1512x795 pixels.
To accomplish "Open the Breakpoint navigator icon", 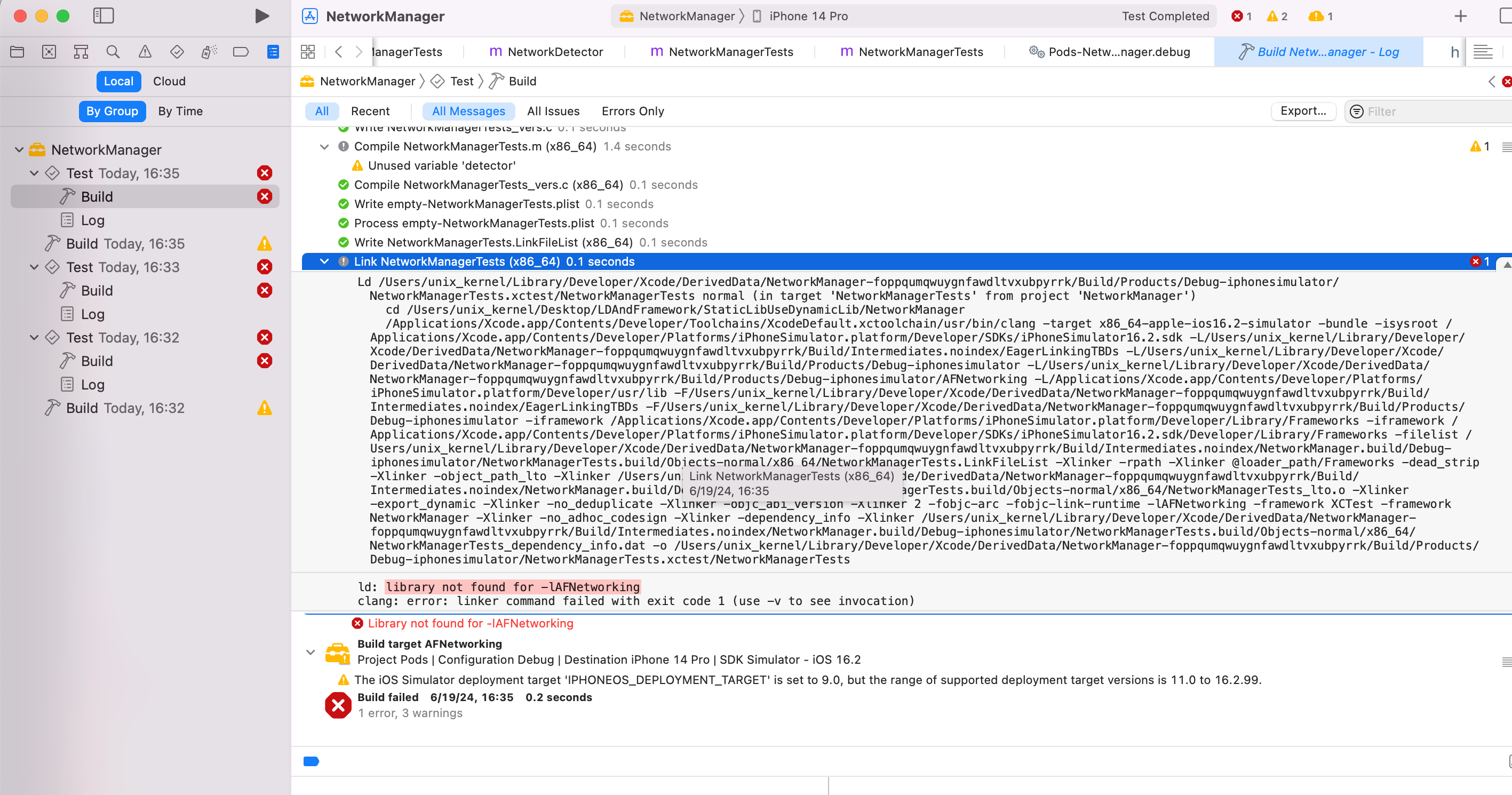I will tap(241, 52).
